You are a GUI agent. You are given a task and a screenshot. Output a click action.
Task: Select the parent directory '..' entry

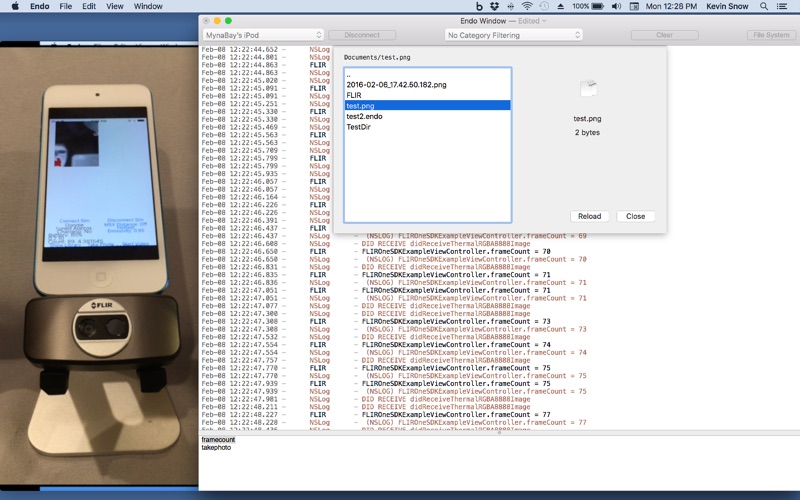coord(428,74)
